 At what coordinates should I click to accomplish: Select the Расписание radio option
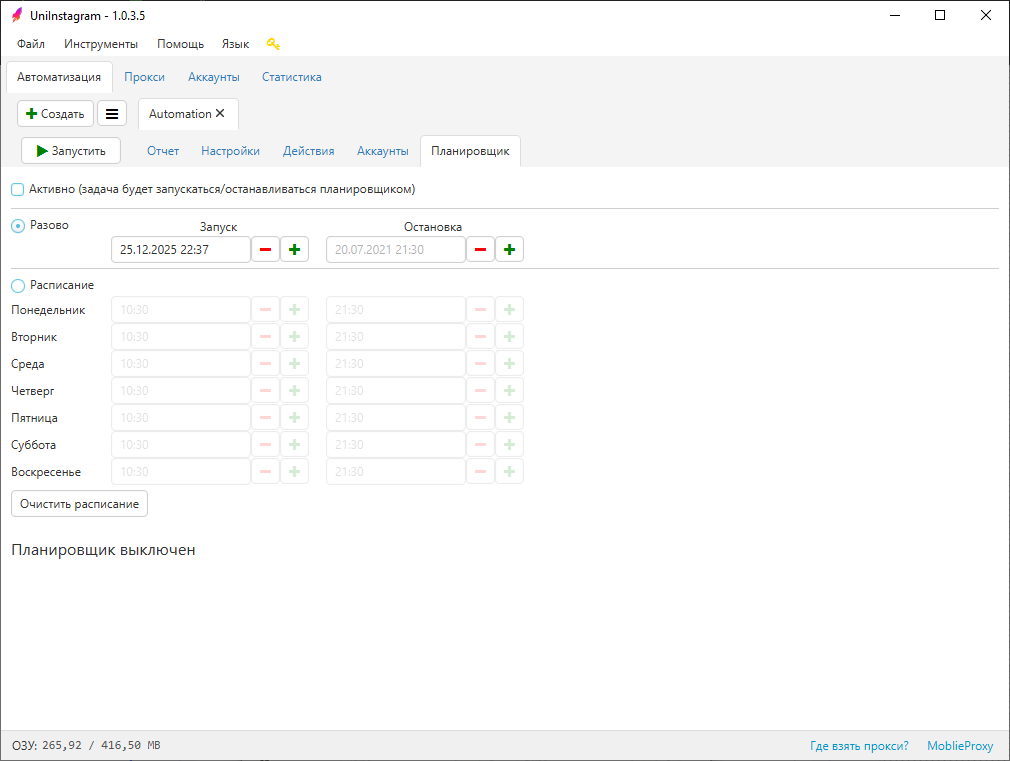click(x=18, y=285)
